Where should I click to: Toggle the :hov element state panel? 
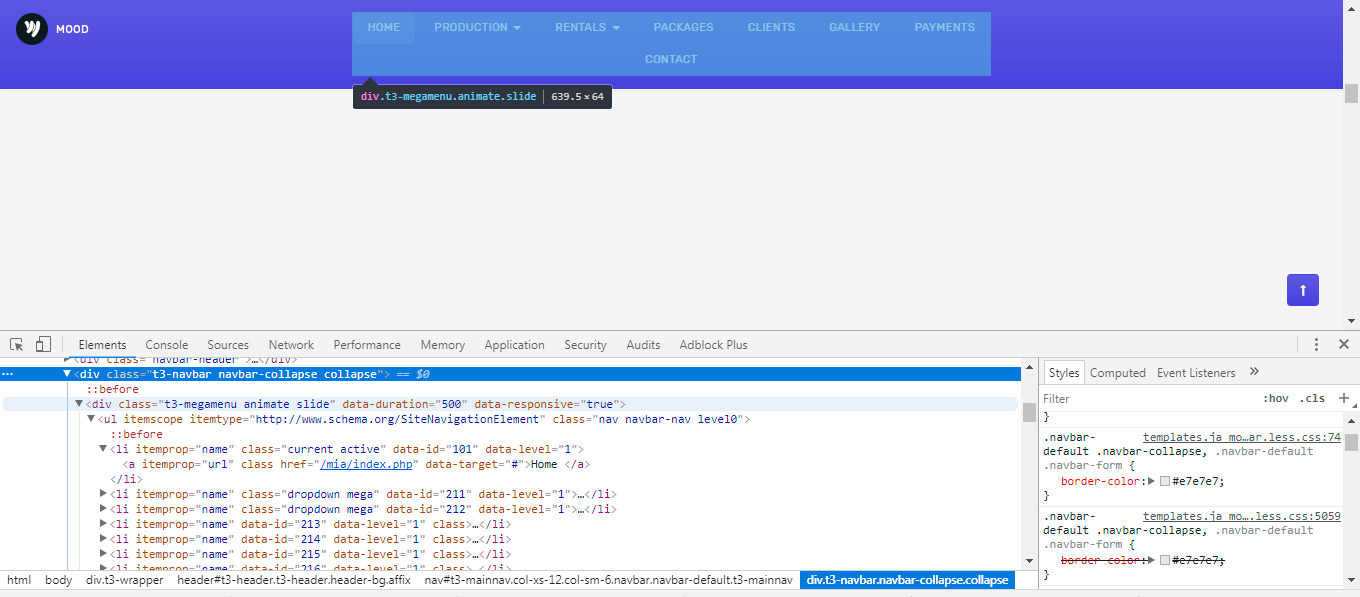click(x=1275, y=398)
